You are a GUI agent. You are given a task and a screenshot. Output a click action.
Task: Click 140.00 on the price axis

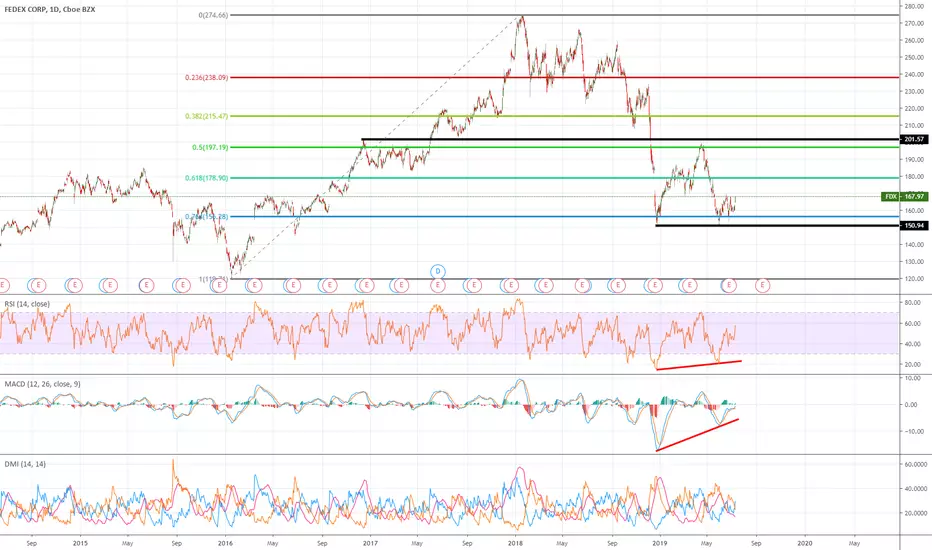(914, 244)
